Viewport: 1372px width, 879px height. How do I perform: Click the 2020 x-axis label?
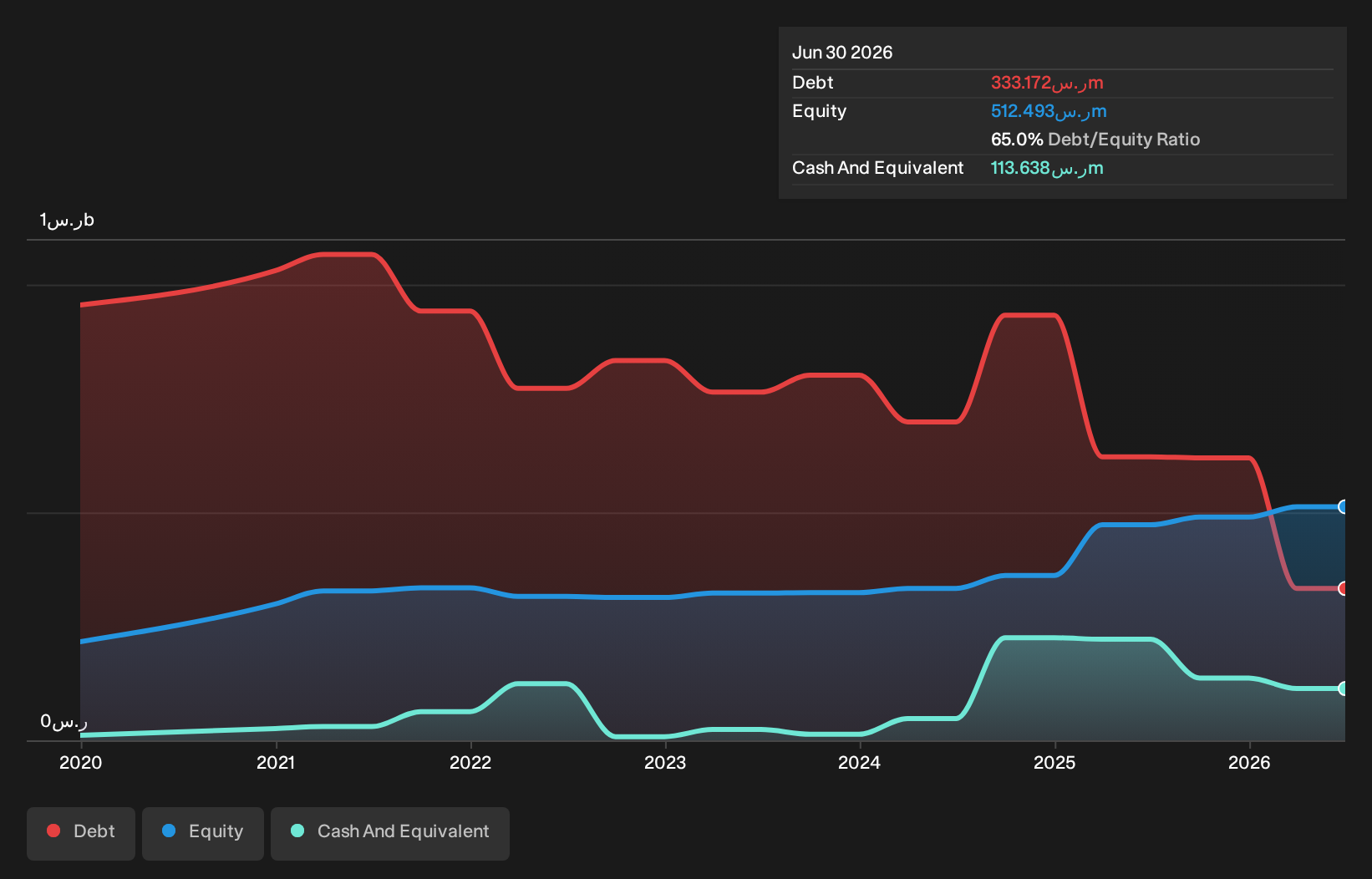tap(81, 762)
